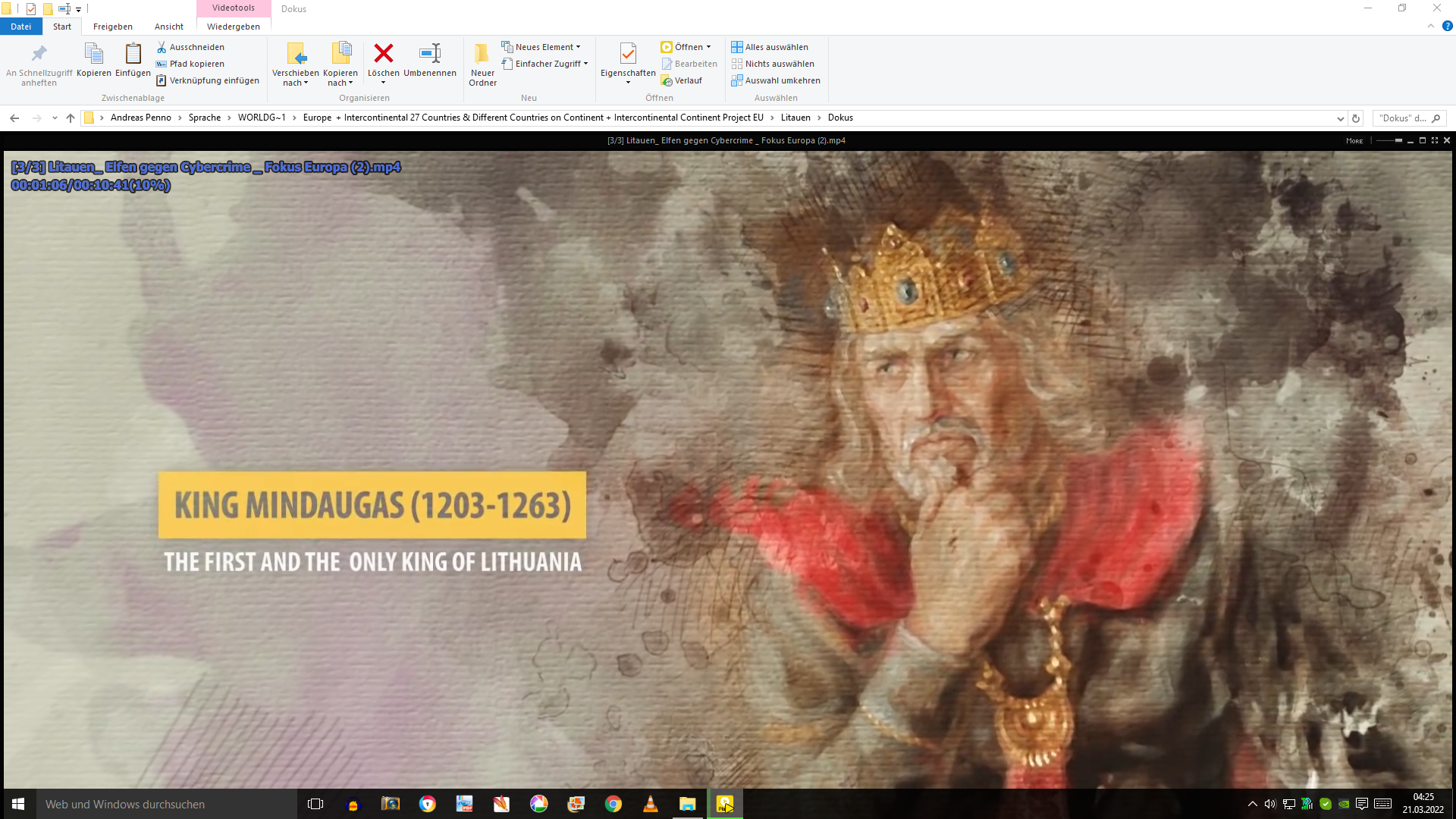Go up one folder level

71,118
